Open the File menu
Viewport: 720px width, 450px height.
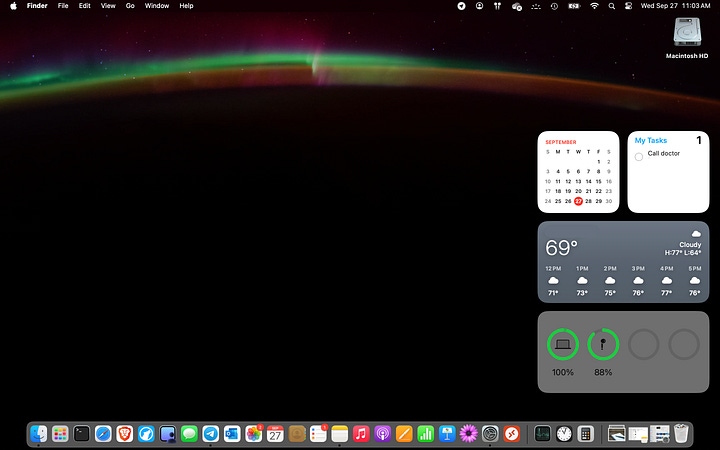pos(63,6)
